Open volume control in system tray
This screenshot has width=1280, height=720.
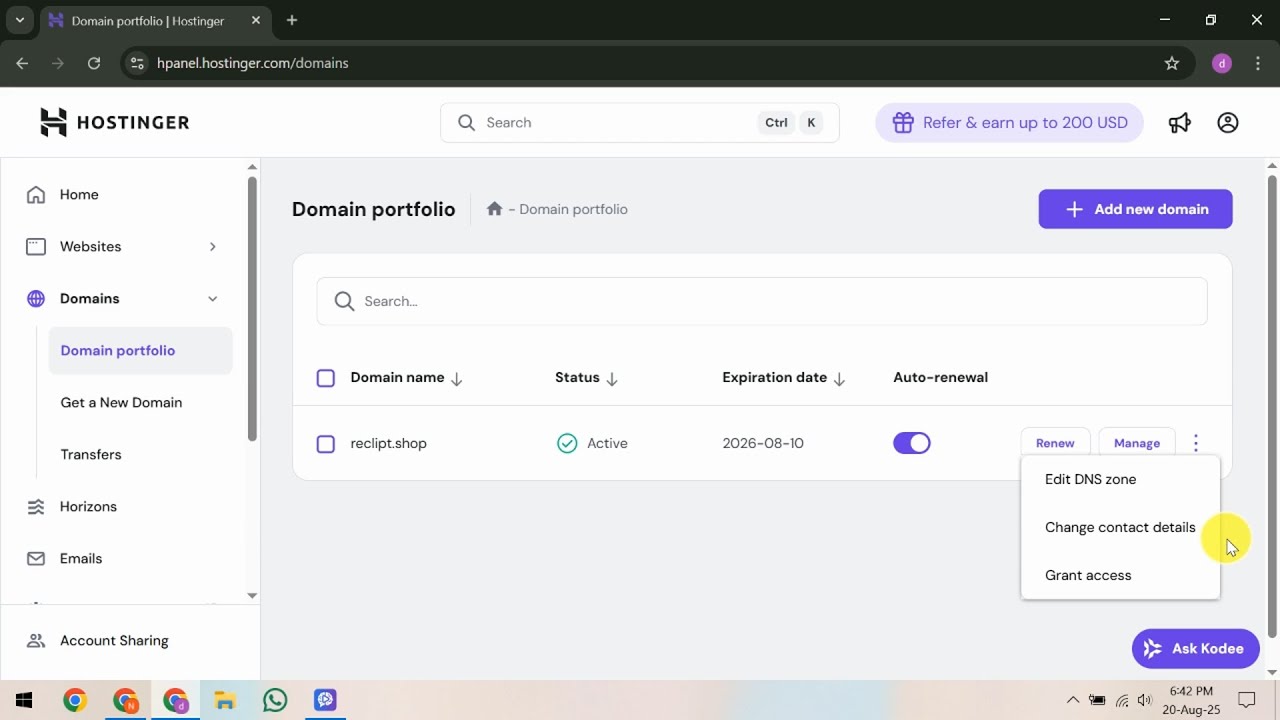click(x=1144, y=700)
